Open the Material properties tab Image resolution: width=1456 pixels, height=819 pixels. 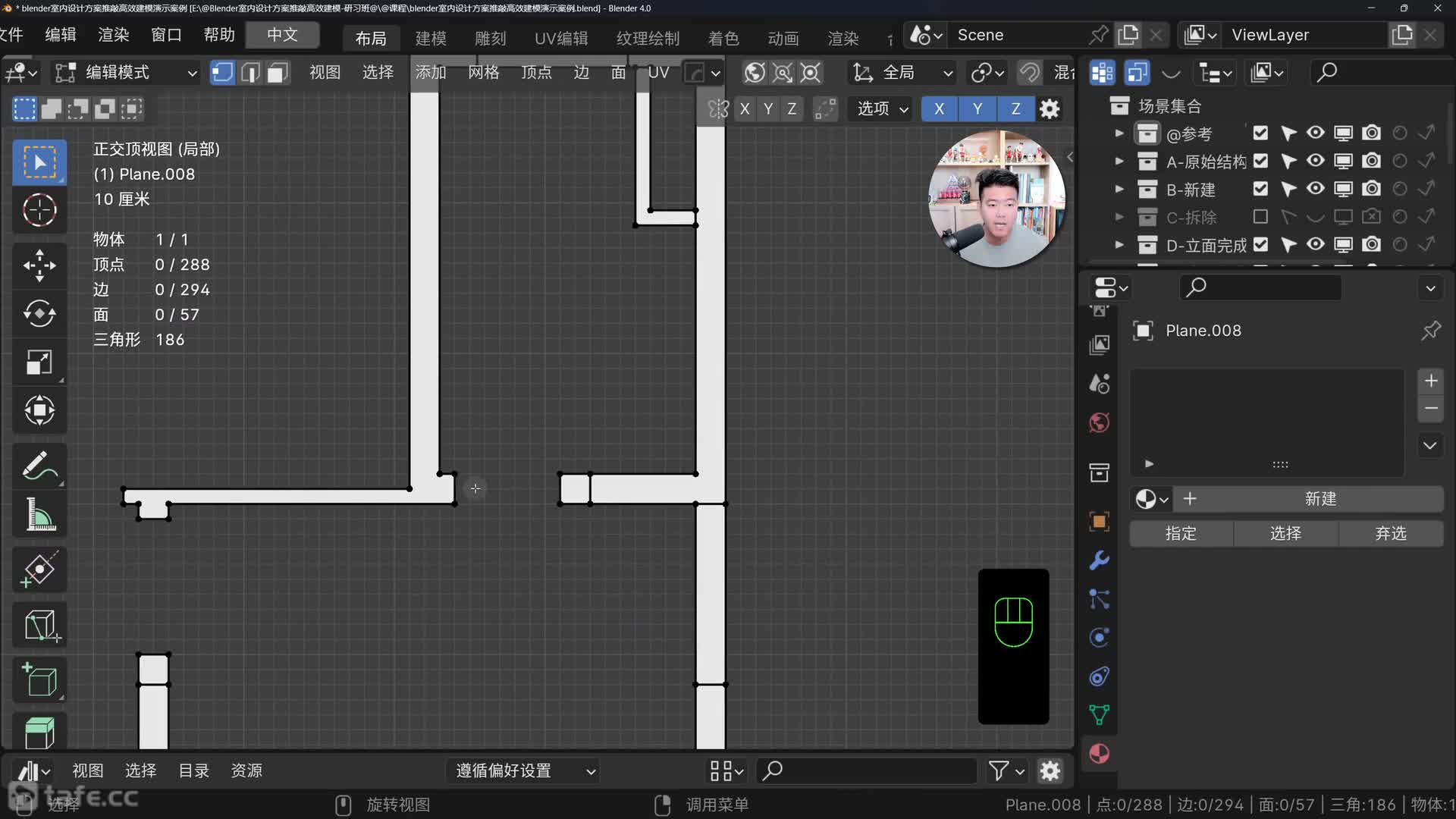(x=1099, y=754)
